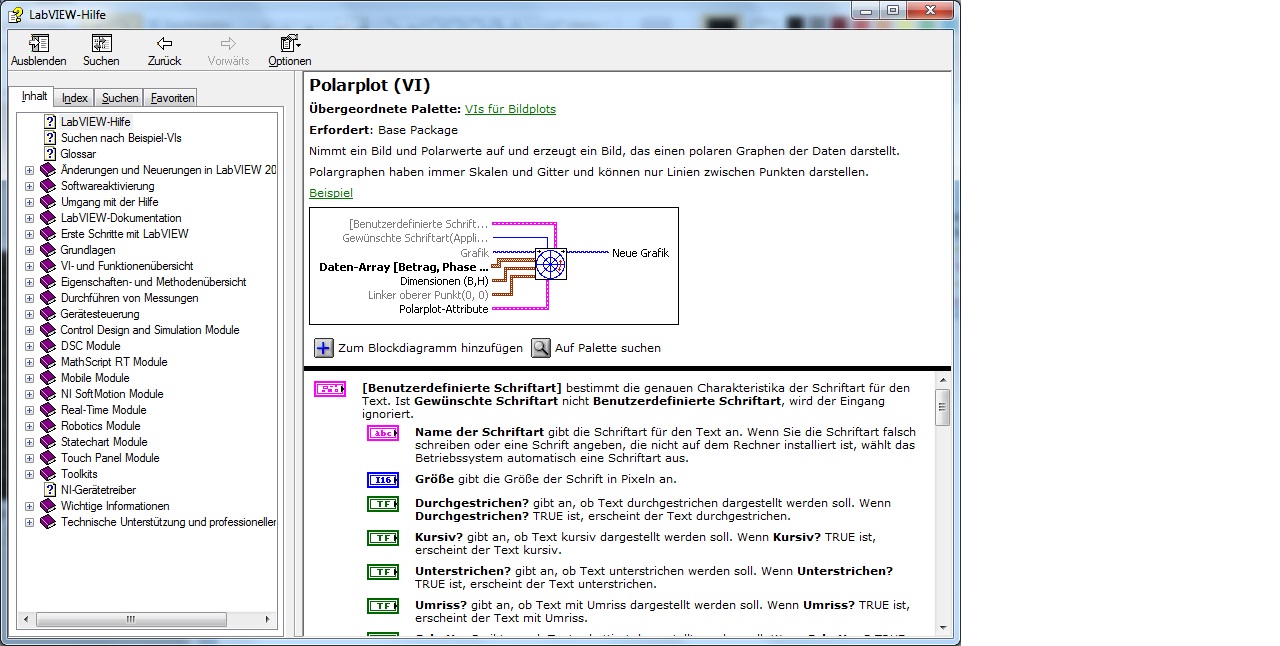Click the Polarplot-Attribute terminal label

(x=444, y=309)
